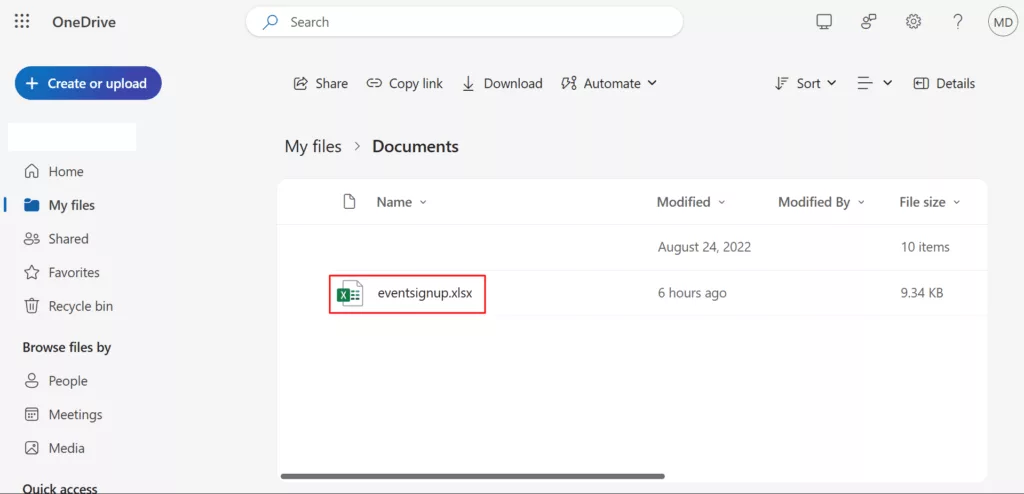1024x494 pixels.
Task: Click the Favorites star icon
Action: click(x=31, y=272)
